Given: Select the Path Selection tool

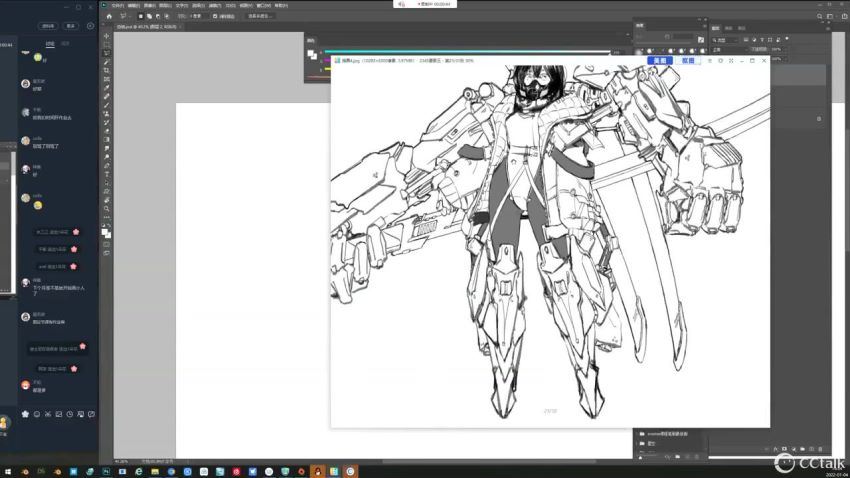Looking at the screenshot, I should [x=106, y=183].
